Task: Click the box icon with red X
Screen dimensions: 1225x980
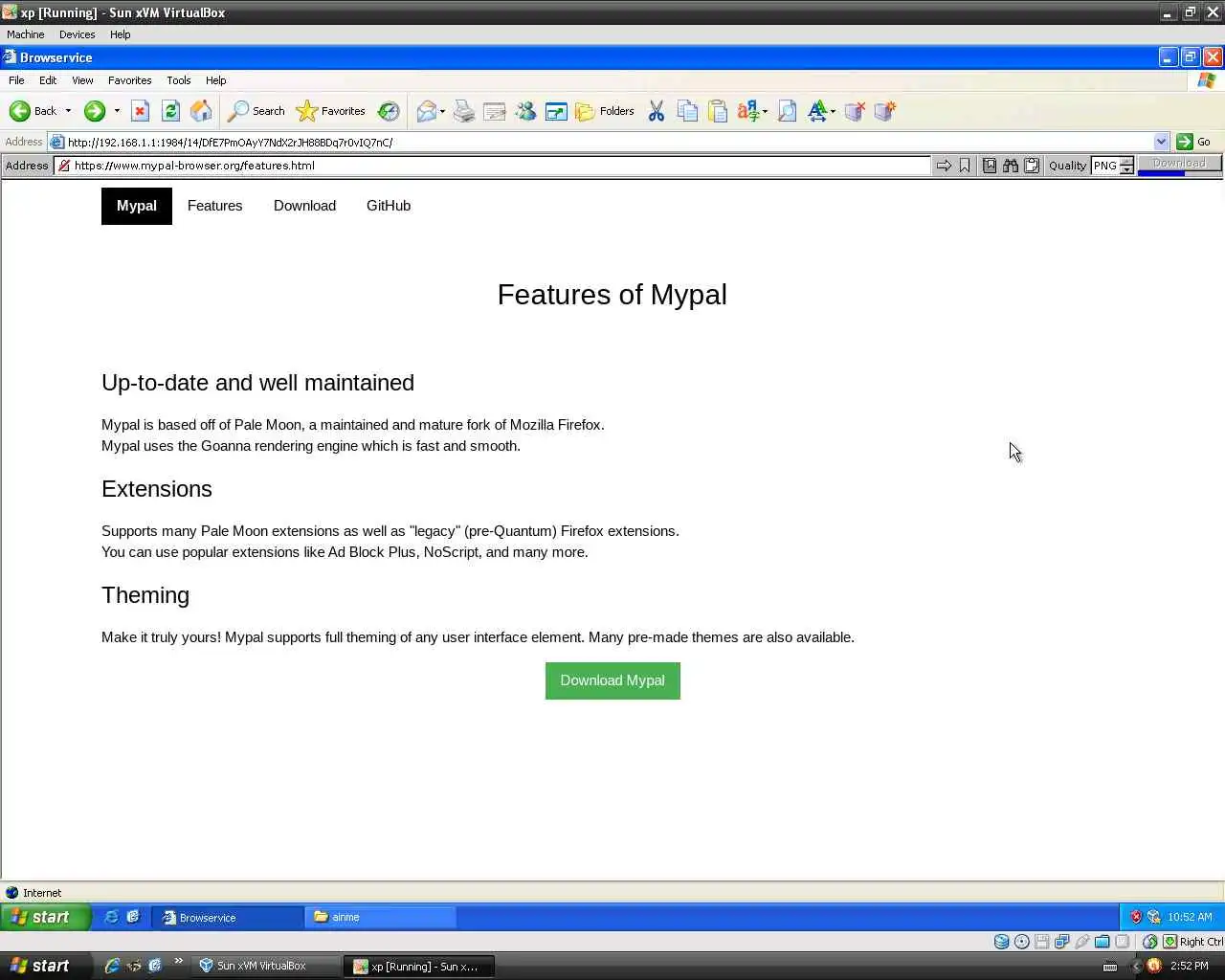Action: point(855,111)
